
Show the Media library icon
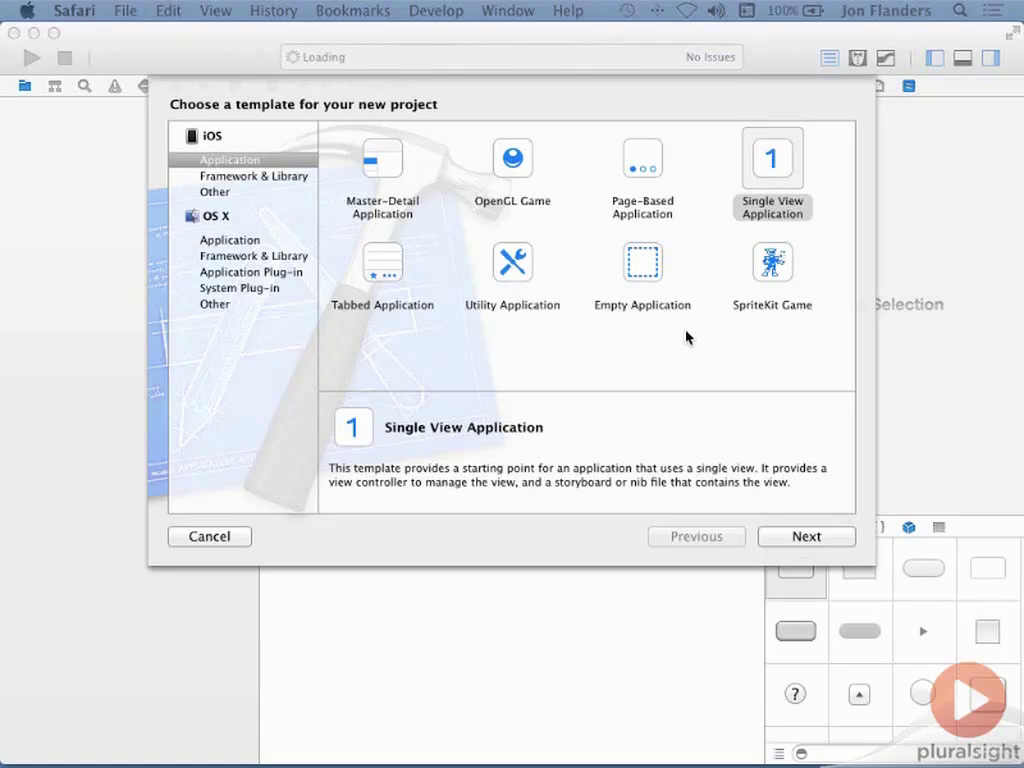pyautogui.click(x=938, y=527)
